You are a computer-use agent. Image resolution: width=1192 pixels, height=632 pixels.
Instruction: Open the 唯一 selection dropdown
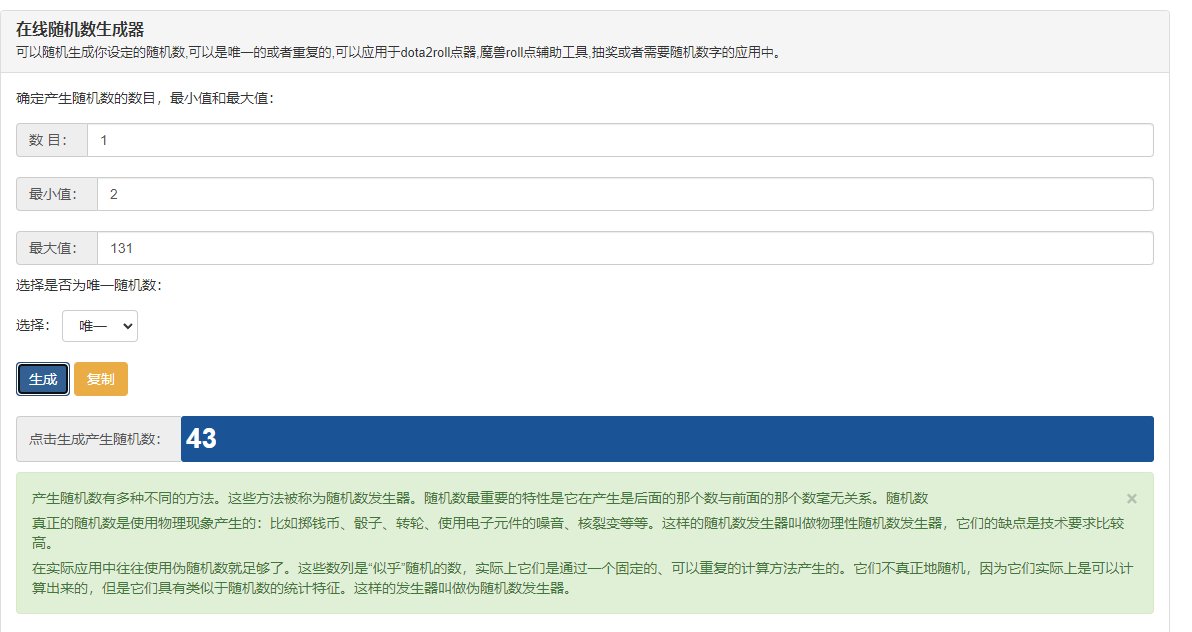click(x=100, y=326)
